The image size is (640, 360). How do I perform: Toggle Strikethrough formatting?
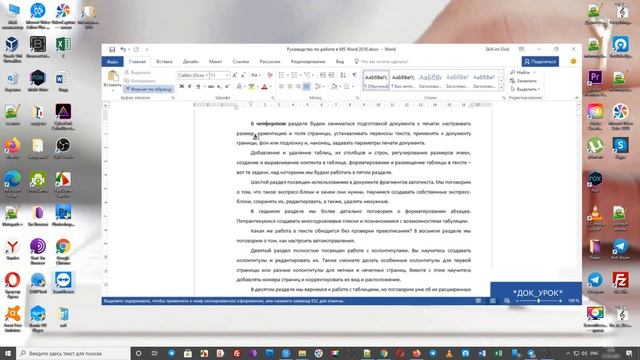click(x=211, y=87)
